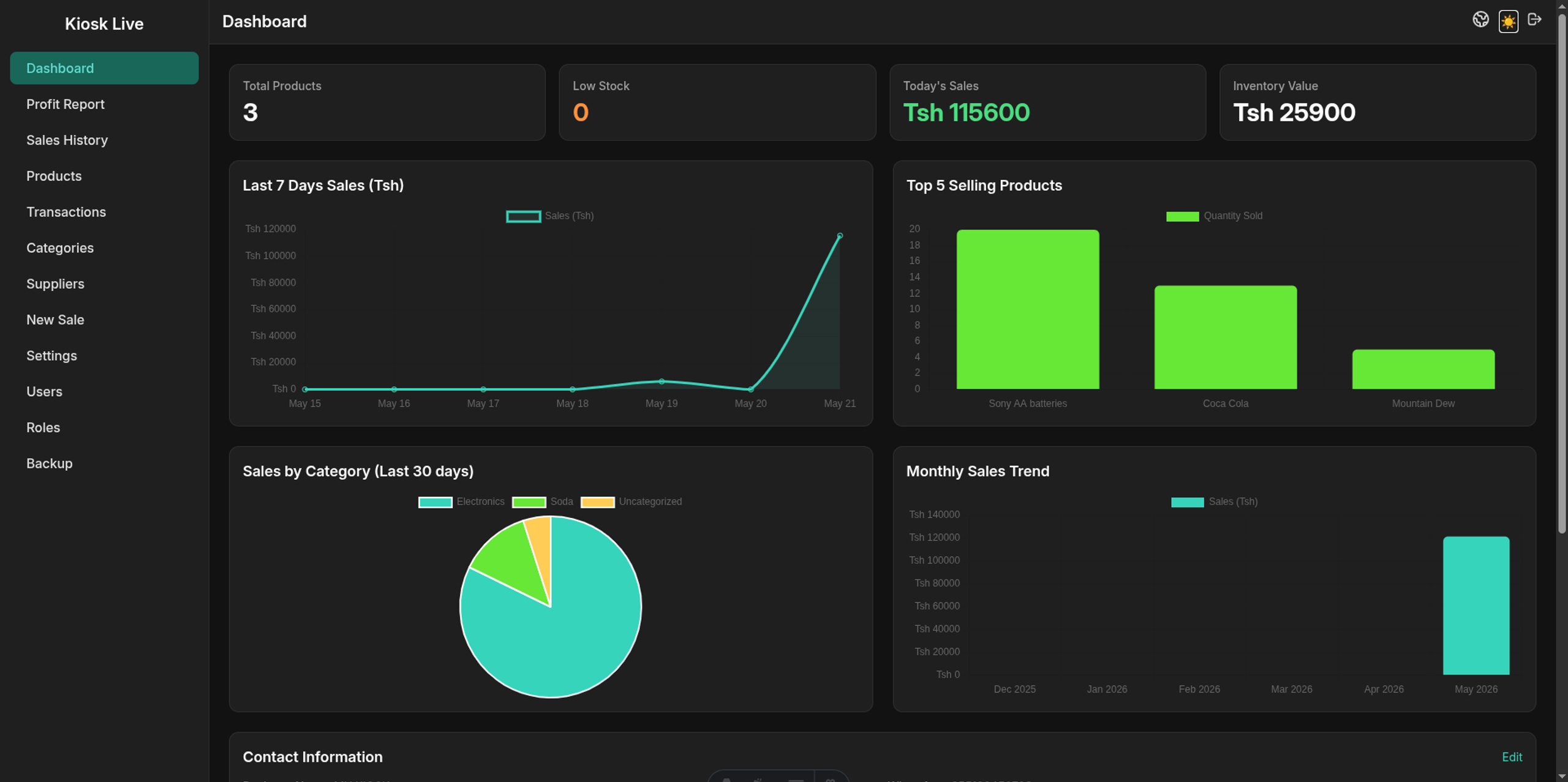Toggle Sales (Tsh) legend in Last 7 Days chart

point(549,216)
